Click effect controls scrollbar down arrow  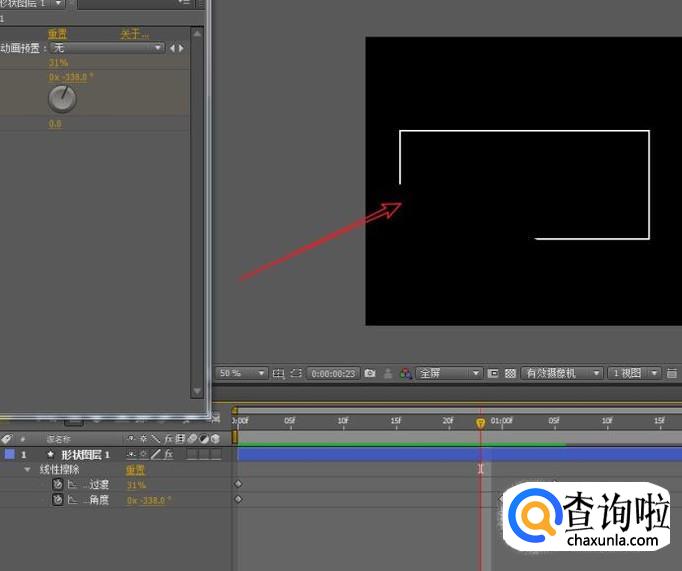(x=197, y=391)
